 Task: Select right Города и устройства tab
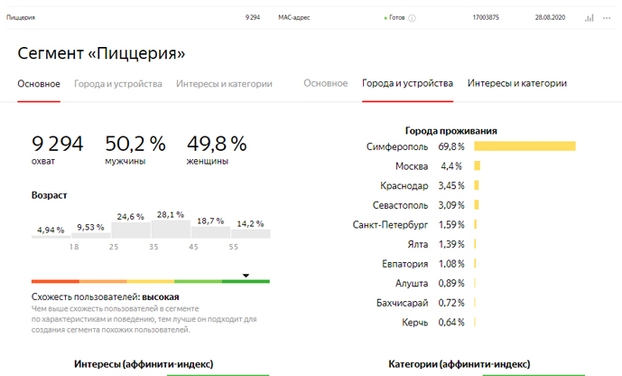[x=407, y=83]
